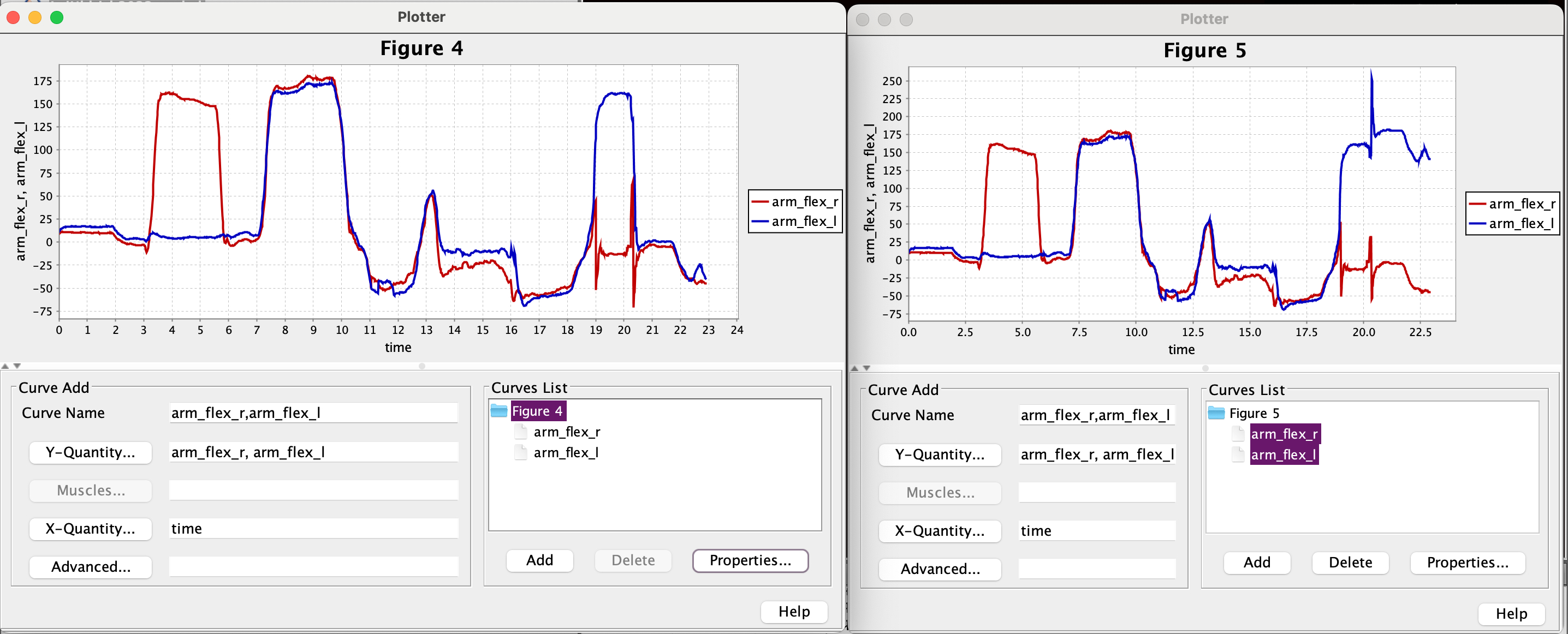Select arm_flex_l curve under Figure 5
1568x634 pixels.
tap(1284, 455)
